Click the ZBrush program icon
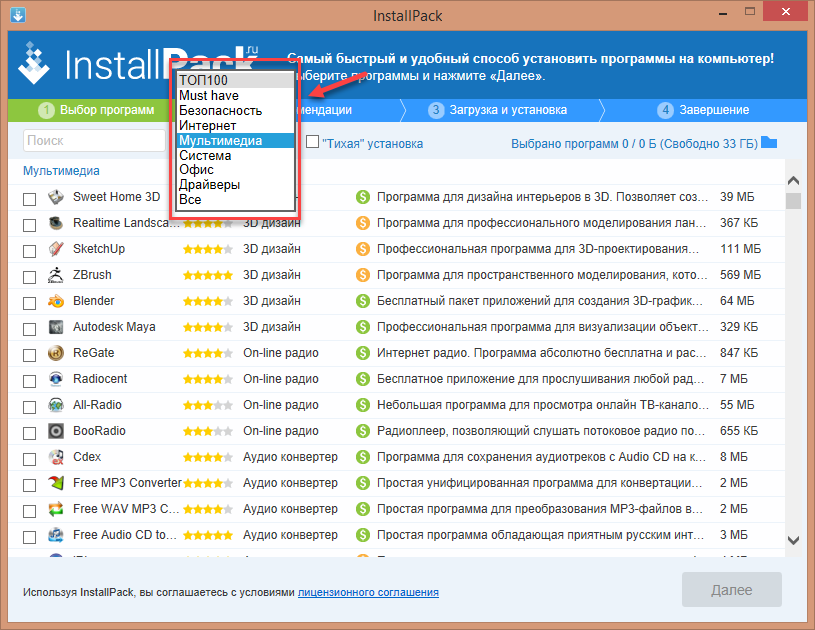The image size is (815, 630). (58, 275)
